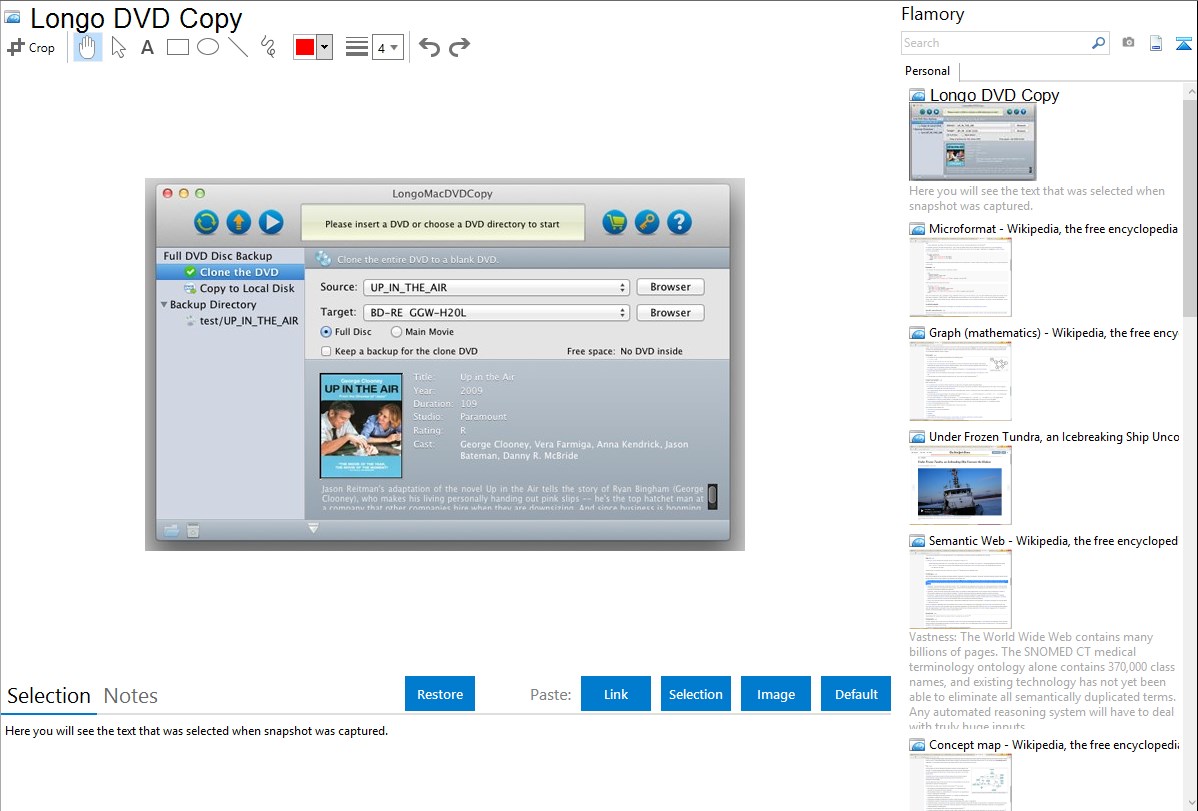Click the search magnifier icon
The width and height of the screenshot is (1198, 811).
click(1098, 43)
